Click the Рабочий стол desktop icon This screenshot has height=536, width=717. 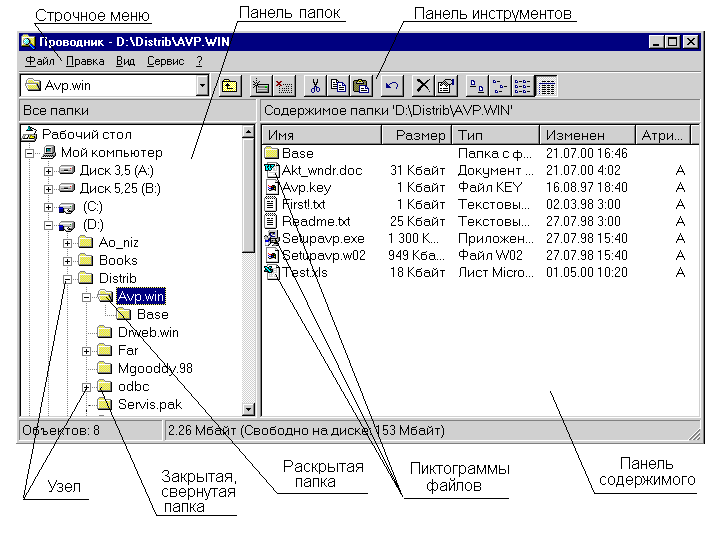pos(30,134)
